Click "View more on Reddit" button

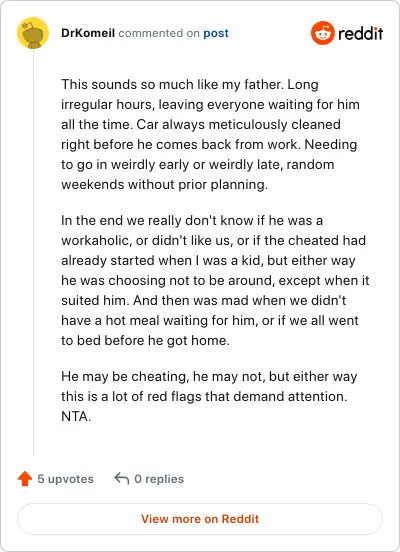pos(200,519)
